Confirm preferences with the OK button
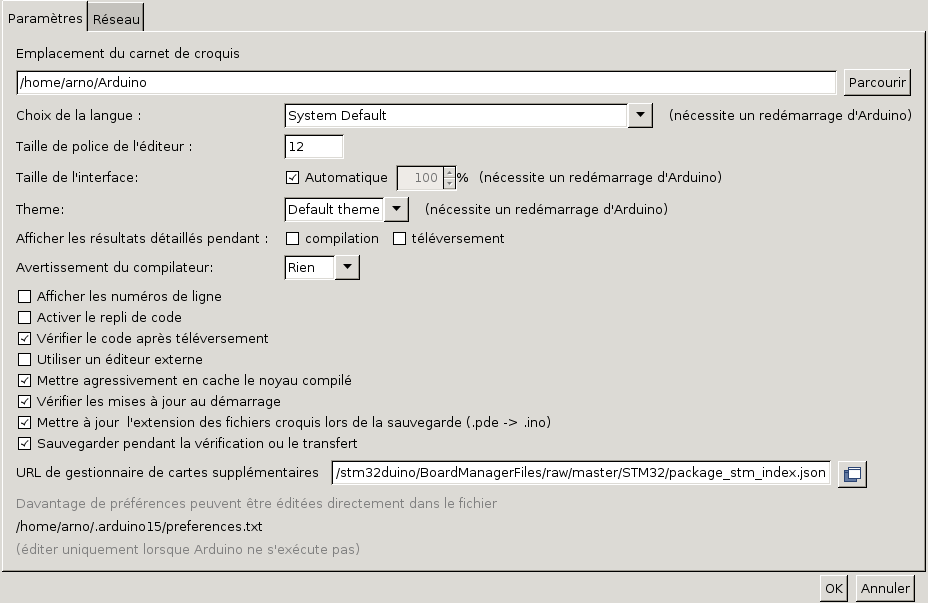Screen dimensions: 928x603 (x=833, y=589)
